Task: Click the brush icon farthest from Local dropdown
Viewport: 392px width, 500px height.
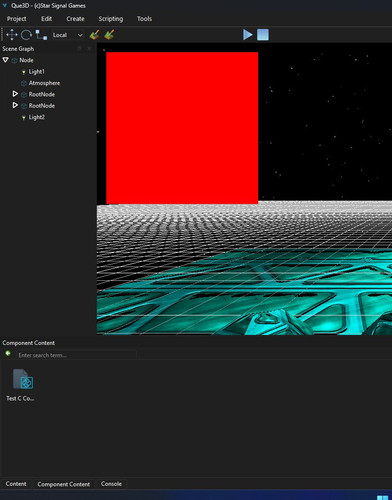Action: click(109, 35)
